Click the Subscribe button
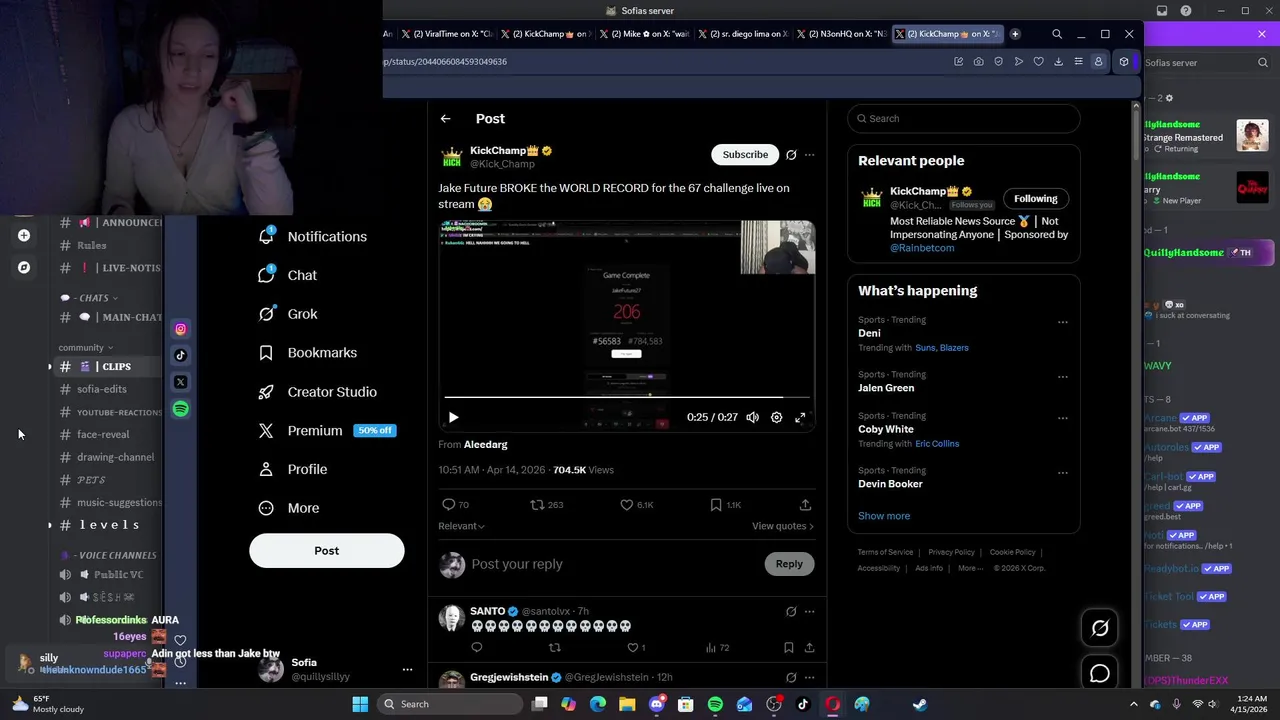 click(x=745, y=155)
